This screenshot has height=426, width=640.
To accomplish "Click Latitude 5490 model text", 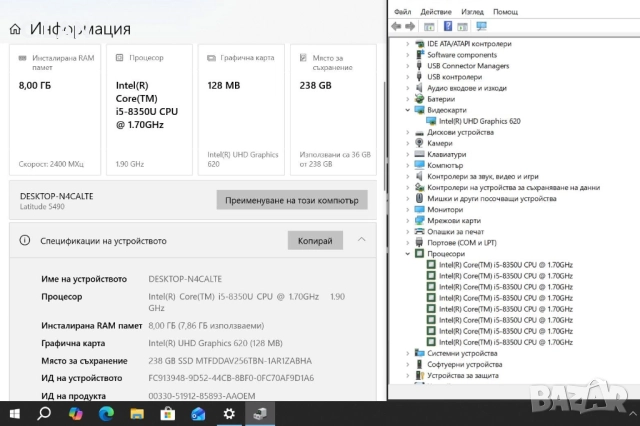I will coord(42,206).
